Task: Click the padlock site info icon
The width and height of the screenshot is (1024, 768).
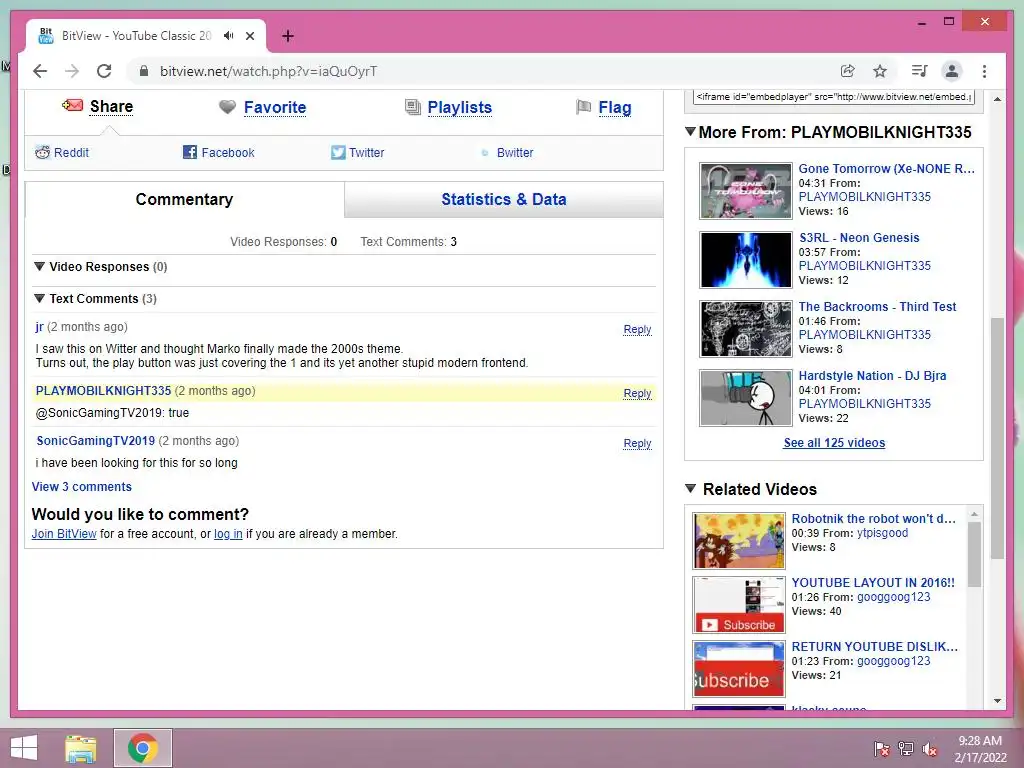Action: 144,71
